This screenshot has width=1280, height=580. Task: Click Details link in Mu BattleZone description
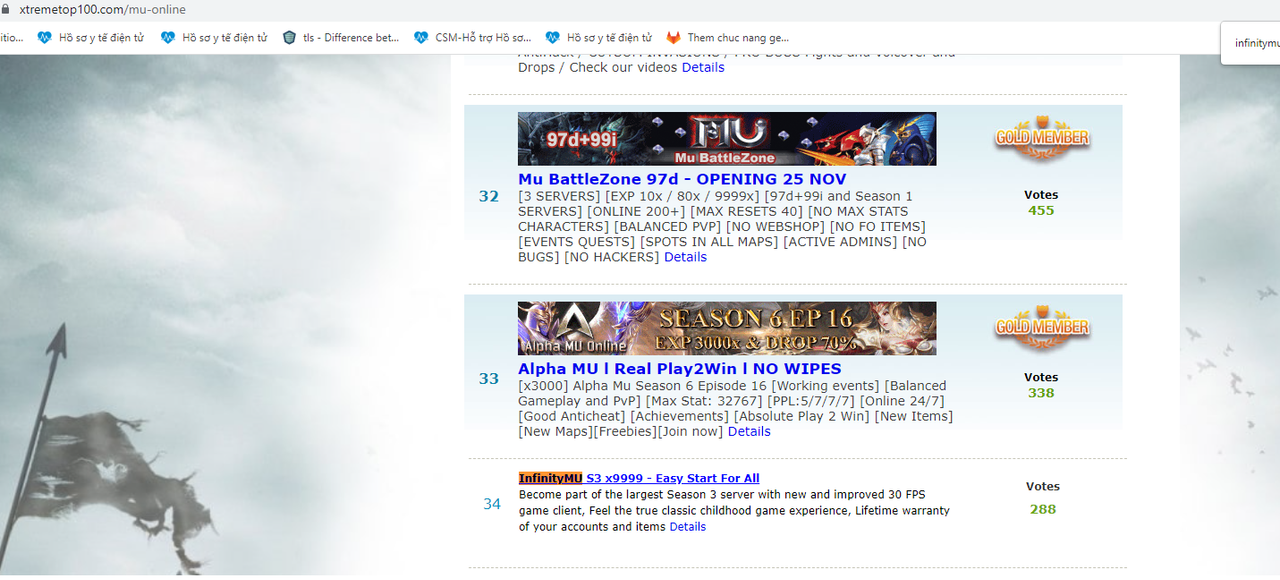(x=685, y=257)
